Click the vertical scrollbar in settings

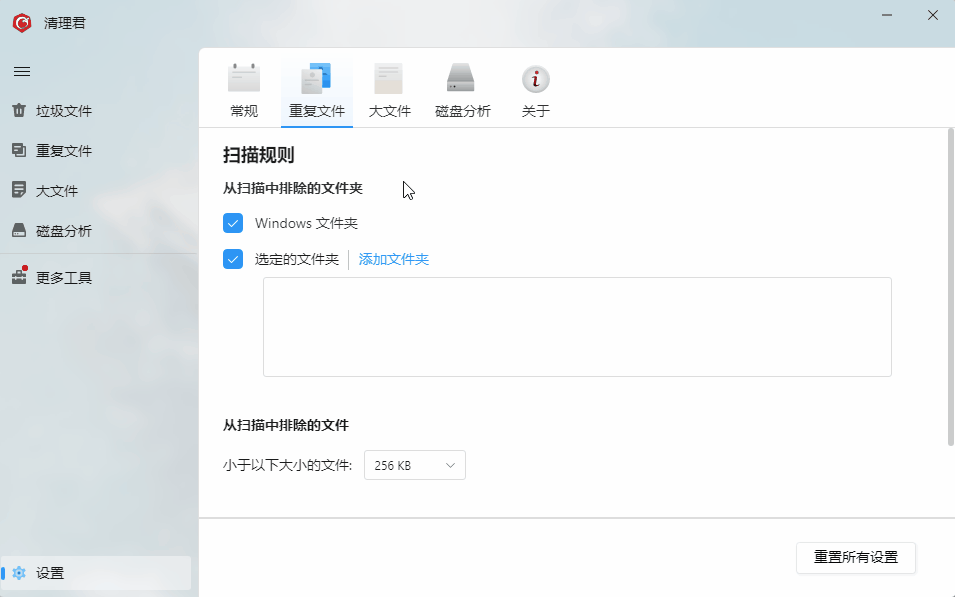(951, 286)
